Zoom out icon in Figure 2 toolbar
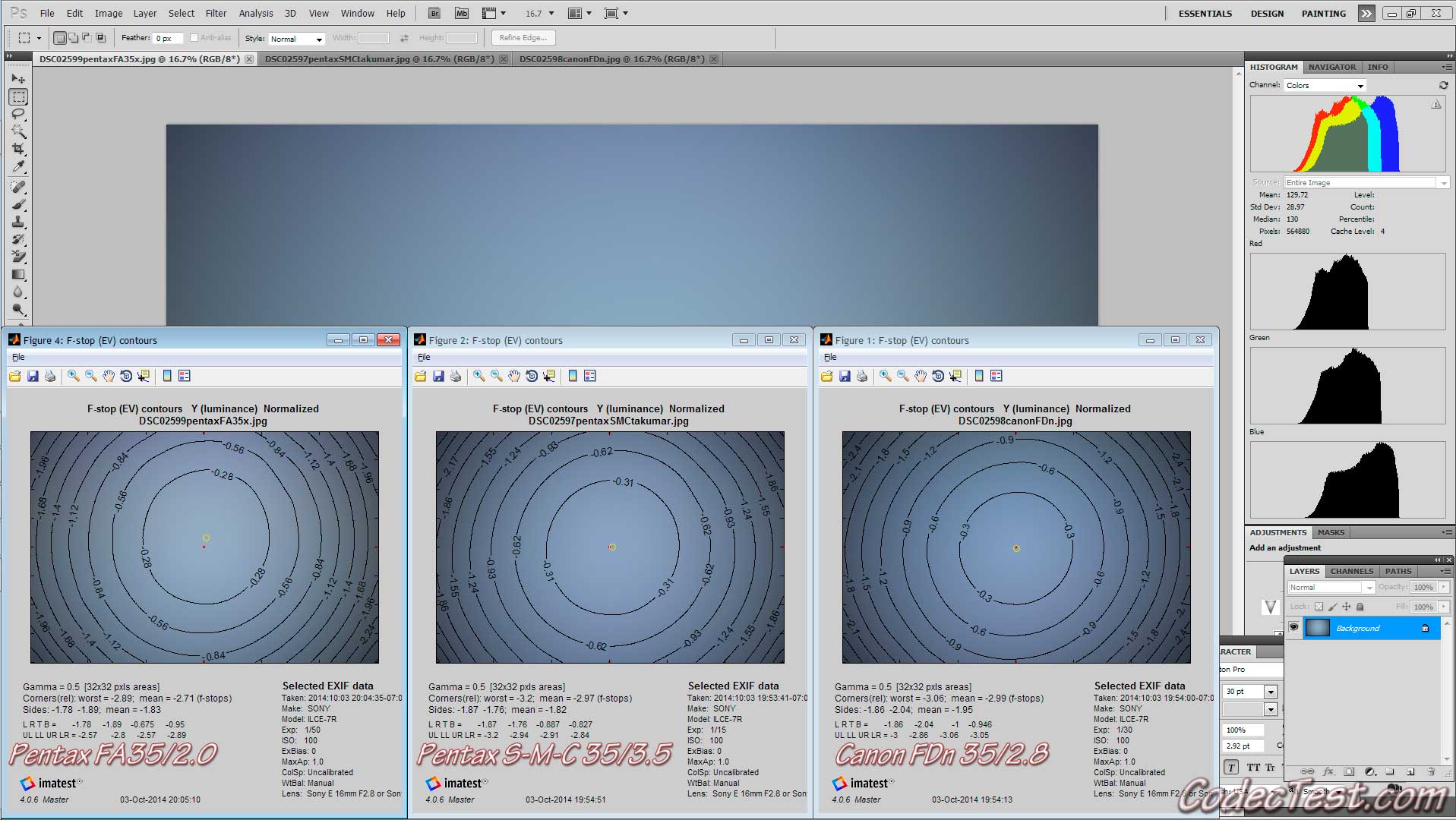Image resolution: width=1456 pixels, height=820 pixels. click(x=497, y=376)
